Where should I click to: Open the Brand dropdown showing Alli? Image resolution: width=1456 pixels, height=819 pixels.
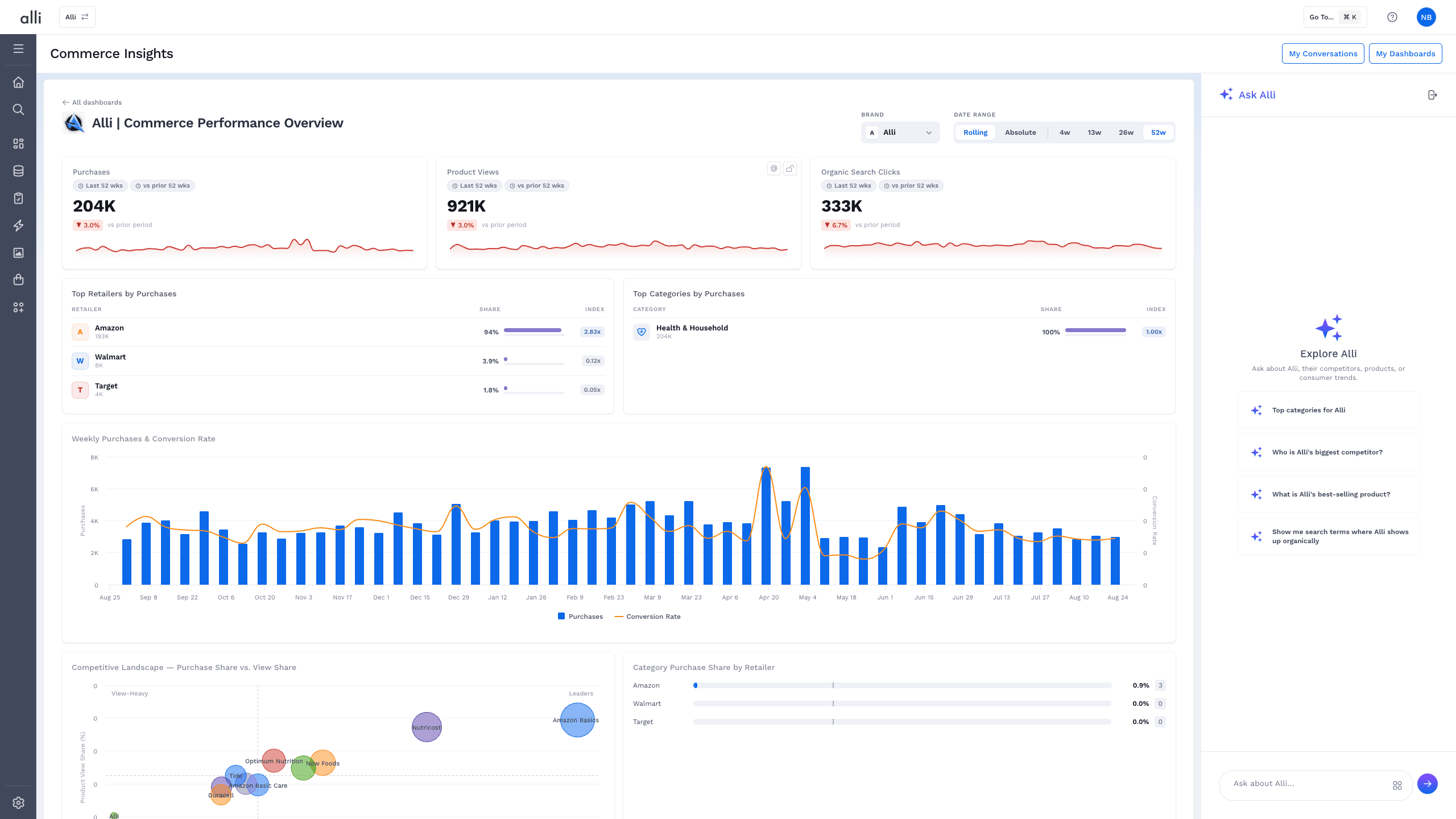pos(900,133)
